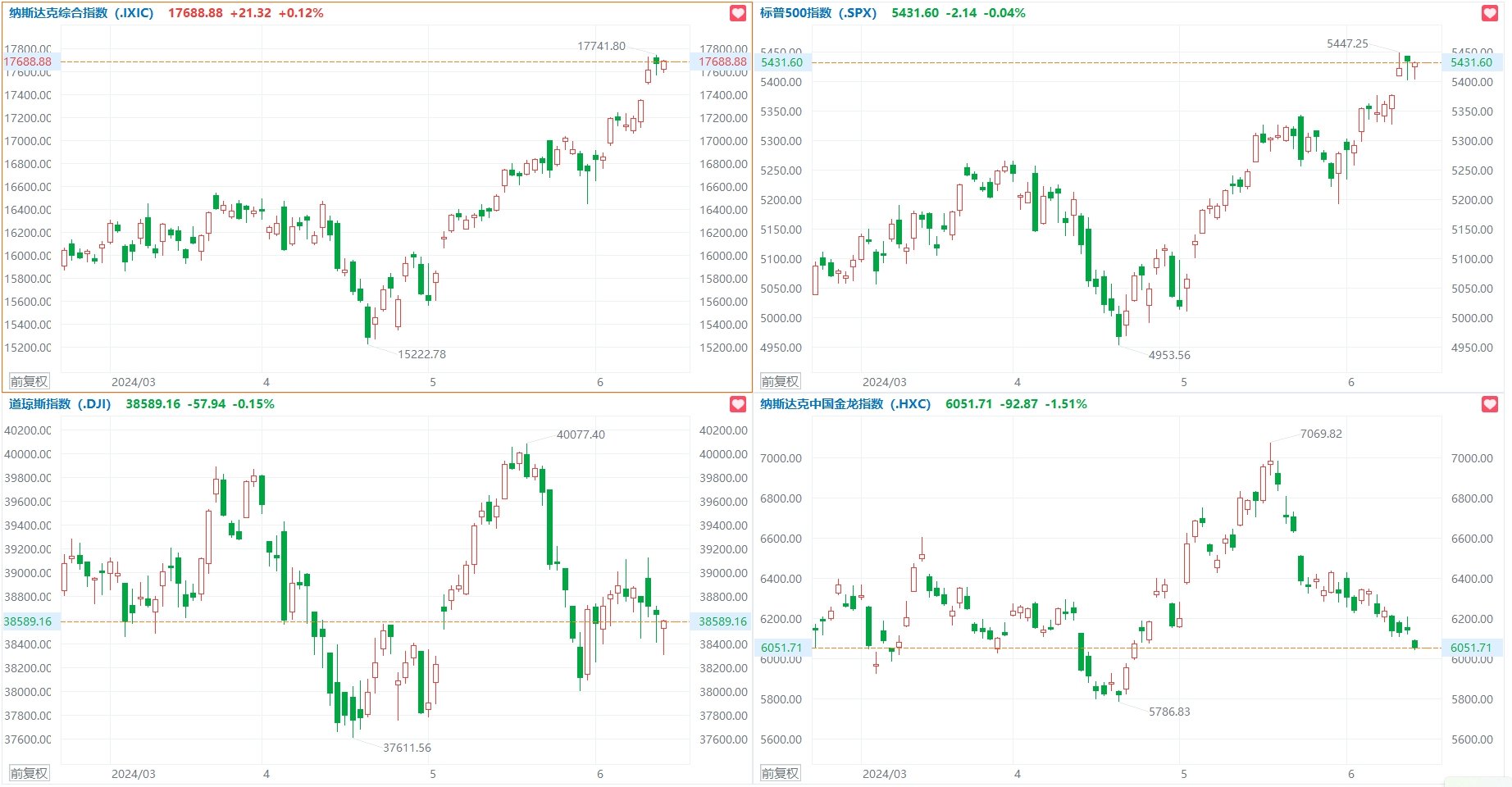1512x787 pixels.
Task: Click the +21.32 point change in the Nasdaq header
Action: pos(251,13)
